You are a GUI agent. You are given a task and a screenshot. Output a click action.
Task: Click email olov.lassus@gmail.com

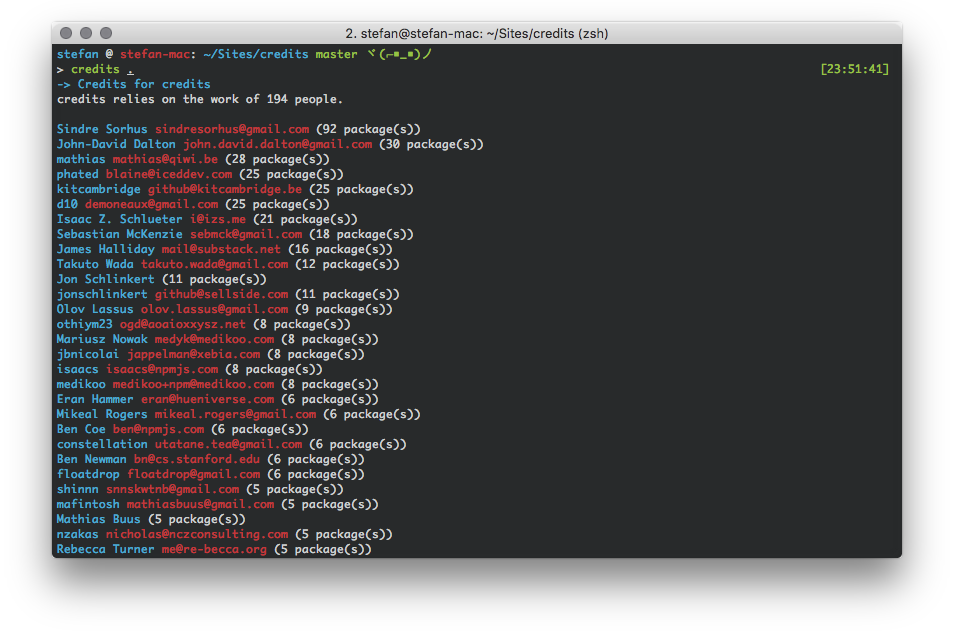[x=214, y=309]
